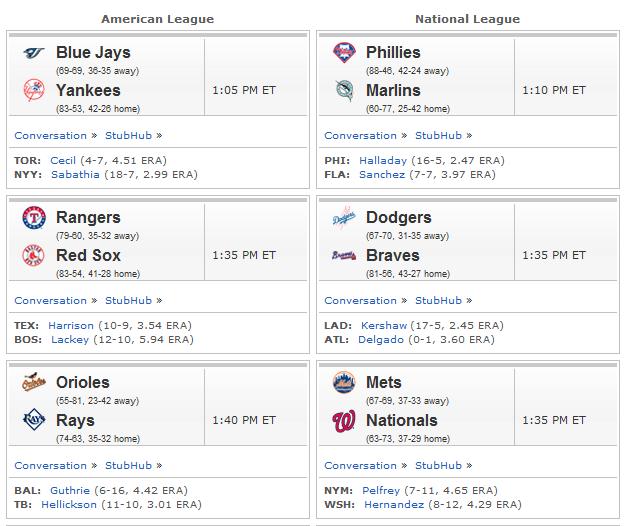
Task: Click the Dodgers team logo
Action: pos(344,218)
